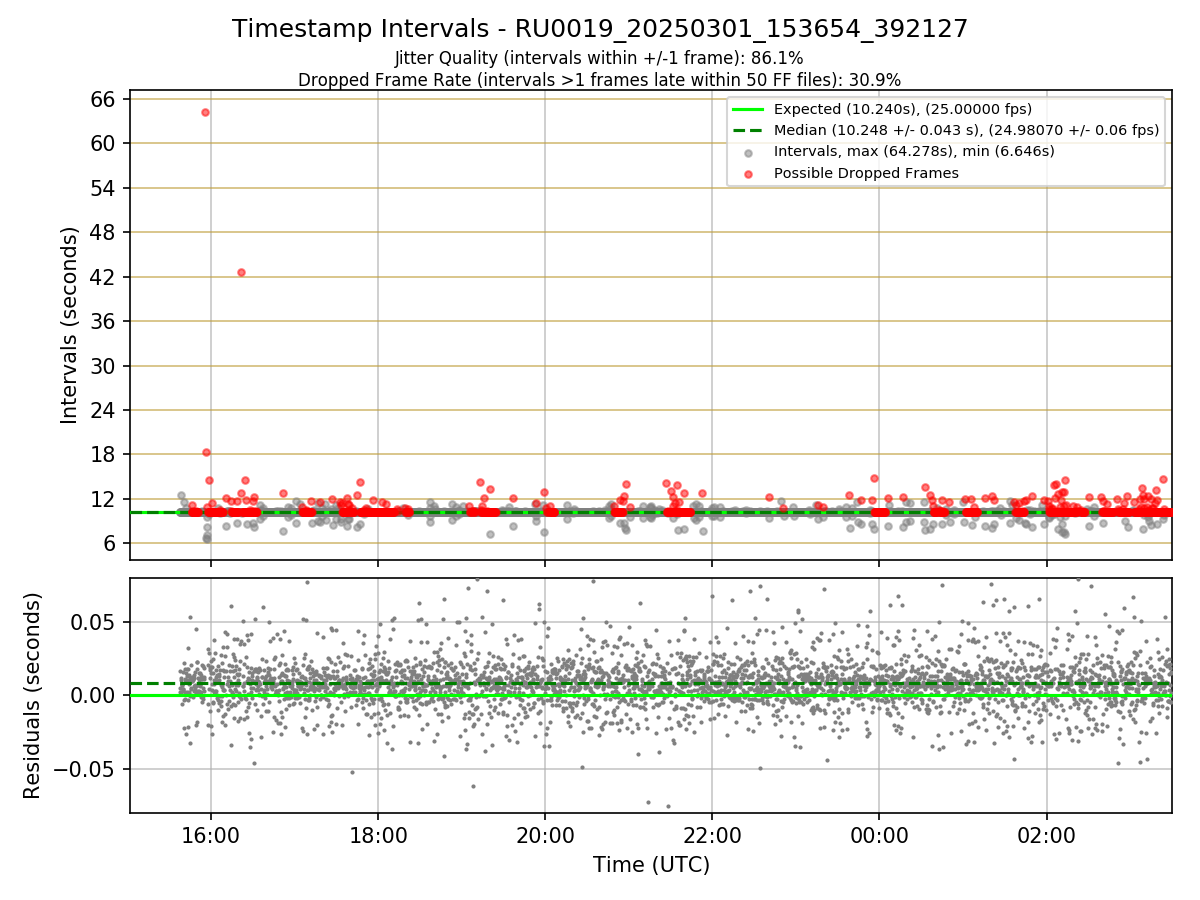Click the "Dropped Frame Rate" 30.9% subtitle line

(599, 79)
